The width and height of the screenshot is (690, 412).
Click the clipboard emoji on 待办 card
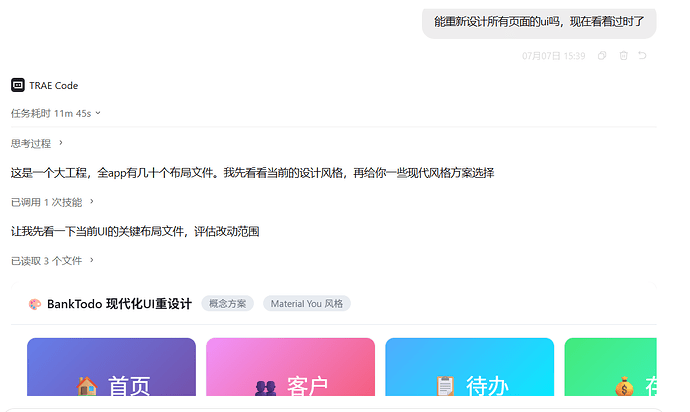click(445, 386)
